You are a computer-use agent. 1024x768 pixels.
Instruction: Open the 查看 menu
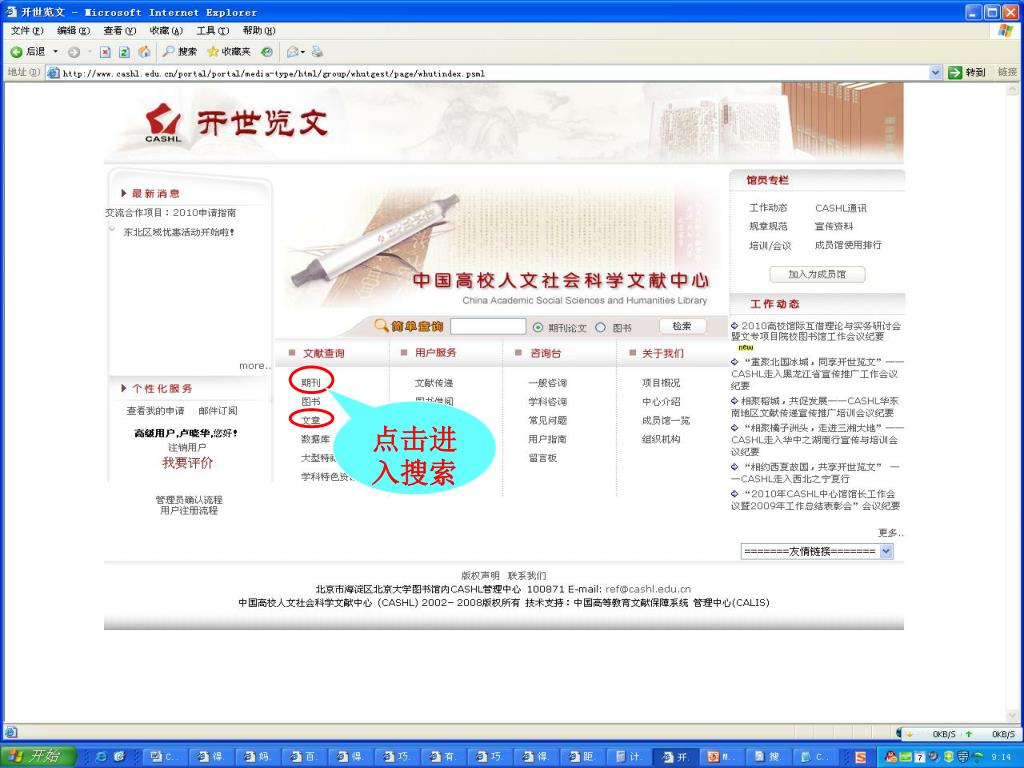(x=120, y=31)
